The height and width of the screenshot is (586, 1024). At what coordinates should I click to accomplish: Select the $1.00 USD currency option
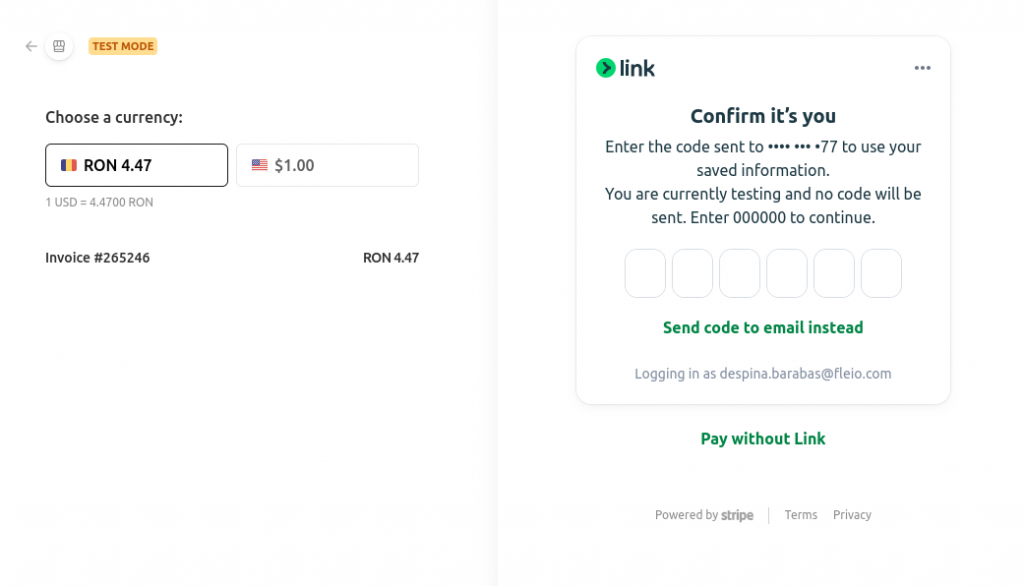pos(327,165)
